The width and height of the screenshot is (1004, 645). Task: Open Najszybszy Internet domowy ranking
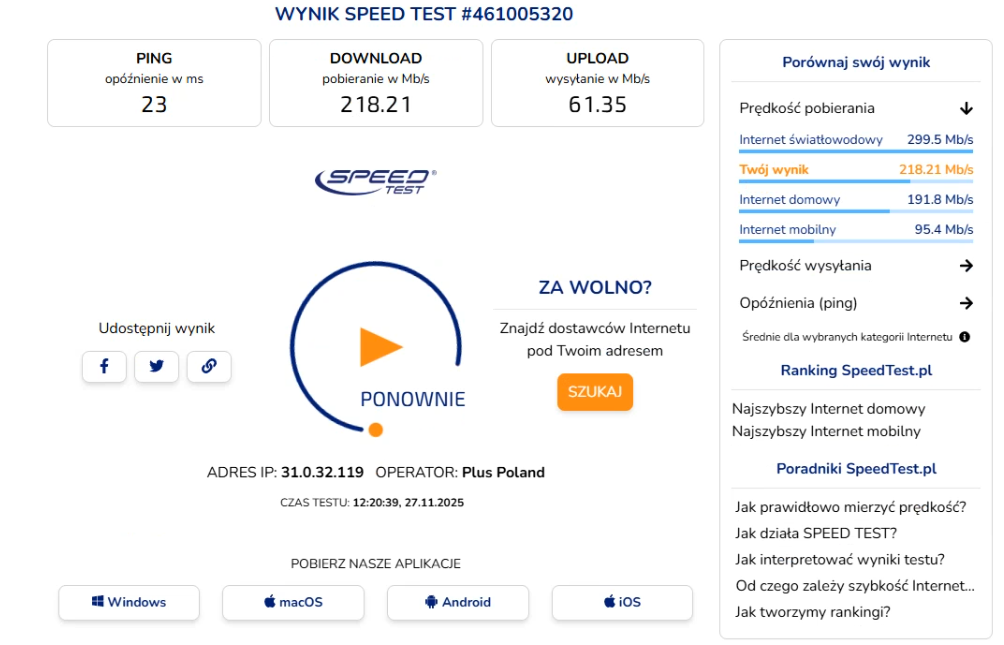click(x=829, y=409)
